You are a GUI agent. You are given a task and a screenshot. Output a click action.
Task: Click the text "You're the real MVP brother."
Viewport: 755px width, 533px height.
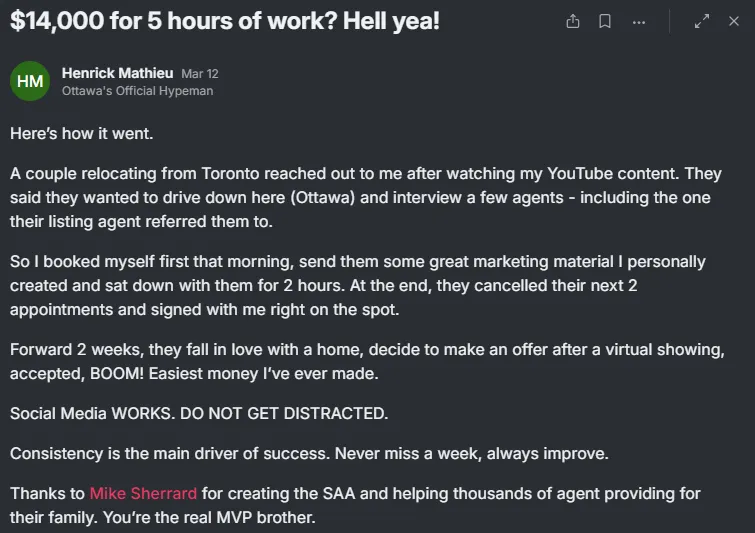(209, 518)
